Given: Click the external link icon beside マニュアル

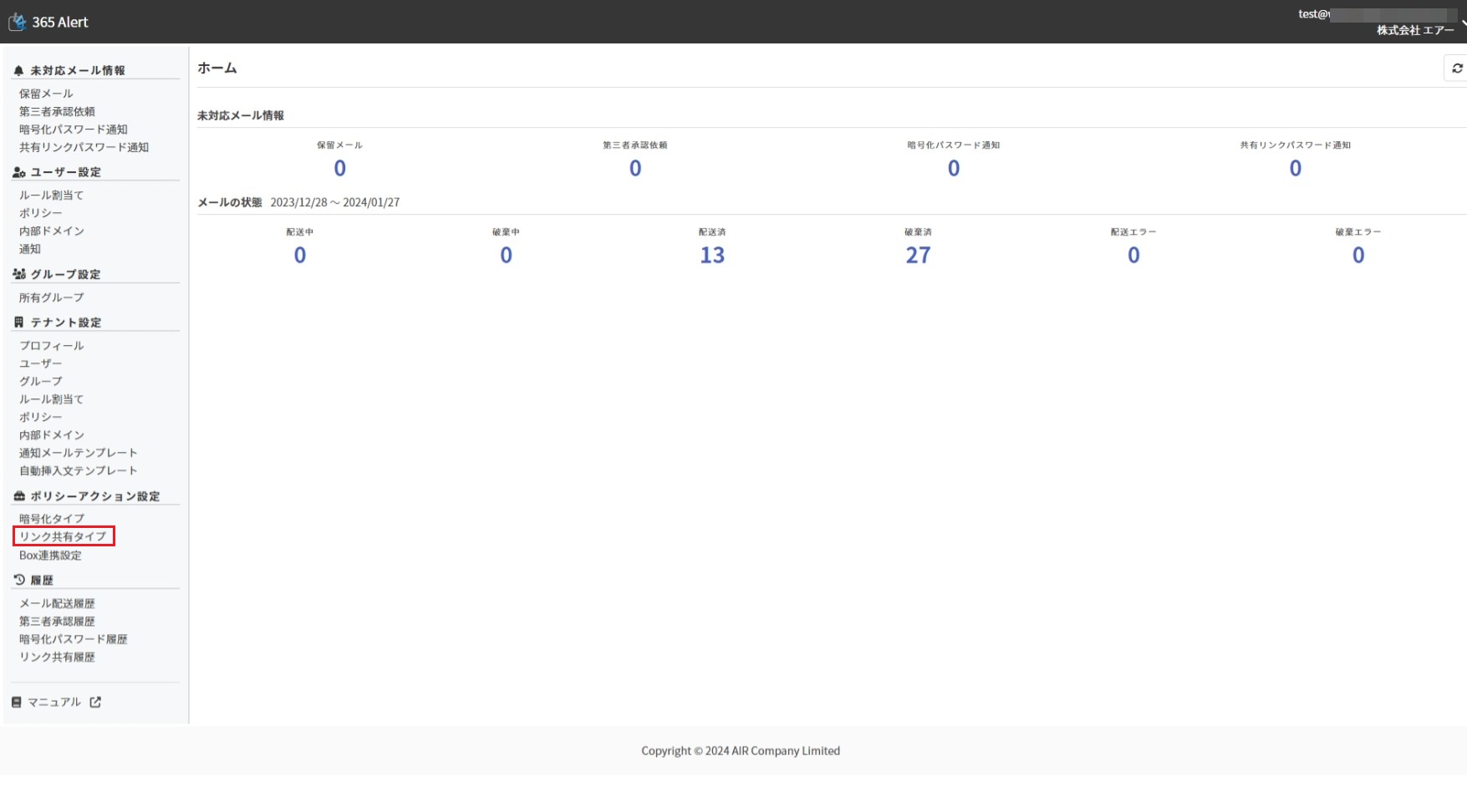Looking at the screenshot, I should pos(95,703).
